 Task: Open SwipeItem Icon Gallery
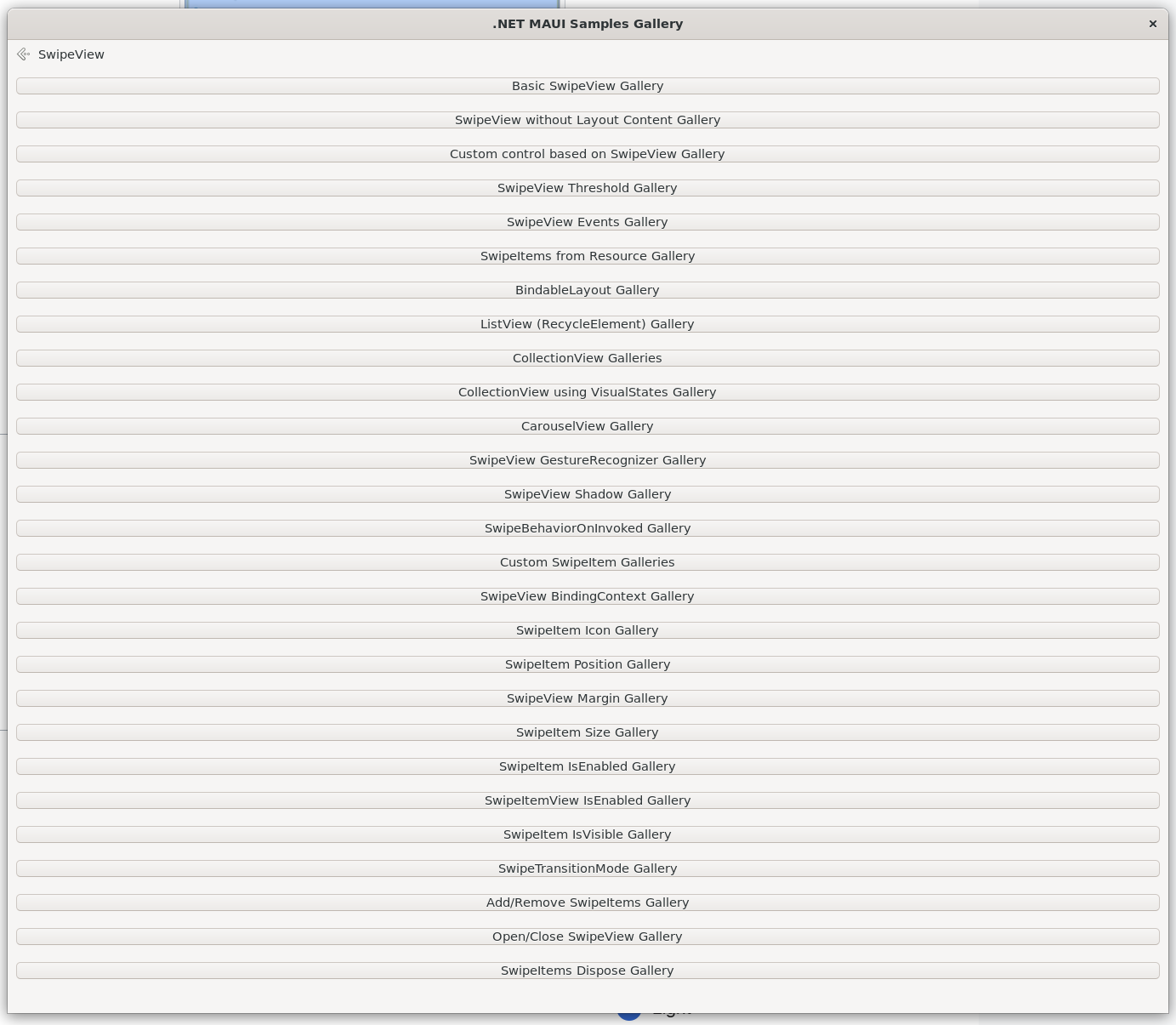click(x=588, y=630)
